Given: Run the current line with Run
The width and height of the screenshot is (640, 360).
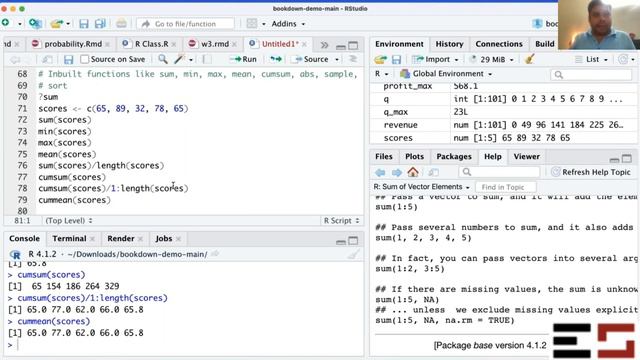Looking at the screenshot, I should (x=244, y=59).
